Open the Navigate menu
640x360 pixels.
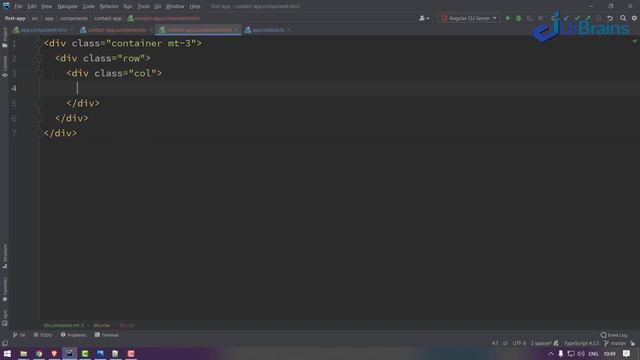click(67, 7)
